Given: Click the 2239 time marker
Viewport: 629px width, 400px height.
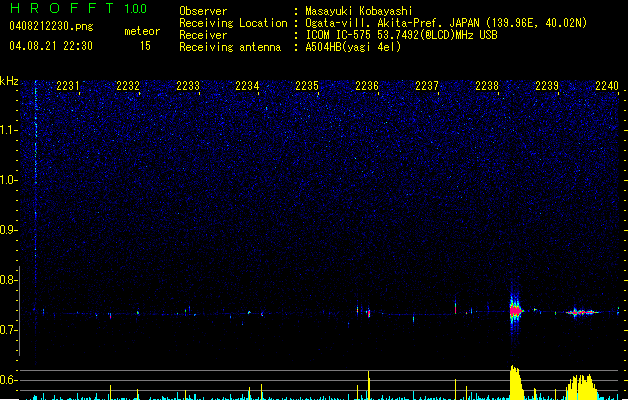Looking at the screenshot, I should tap(547, 86).
